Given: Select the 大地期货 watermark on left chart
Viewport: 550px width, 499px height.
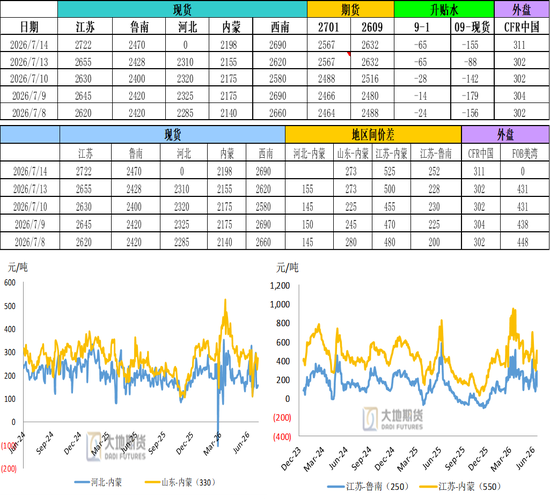Looking at the screenshot, I should 116,446.
